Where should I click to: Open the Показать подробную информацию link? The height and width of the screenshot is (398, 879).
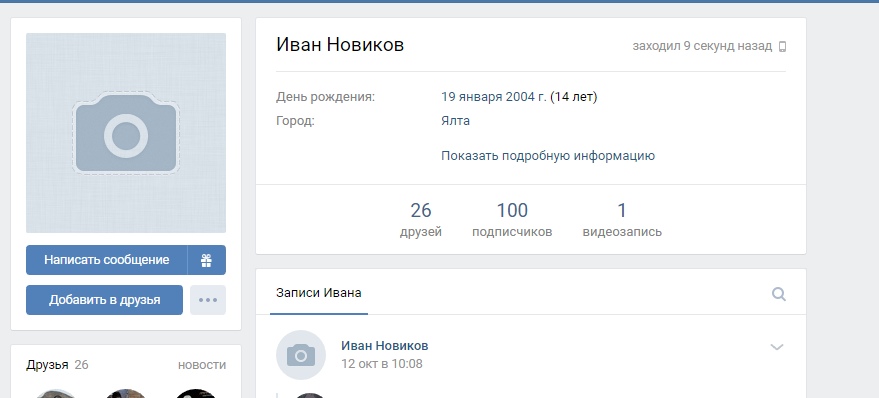[548, 155]
